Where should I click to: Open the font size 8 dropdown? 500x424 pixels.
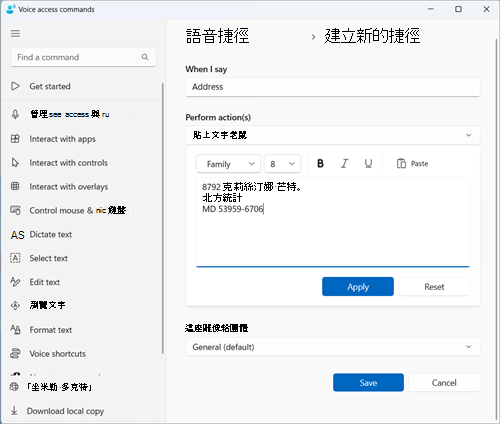282,164
